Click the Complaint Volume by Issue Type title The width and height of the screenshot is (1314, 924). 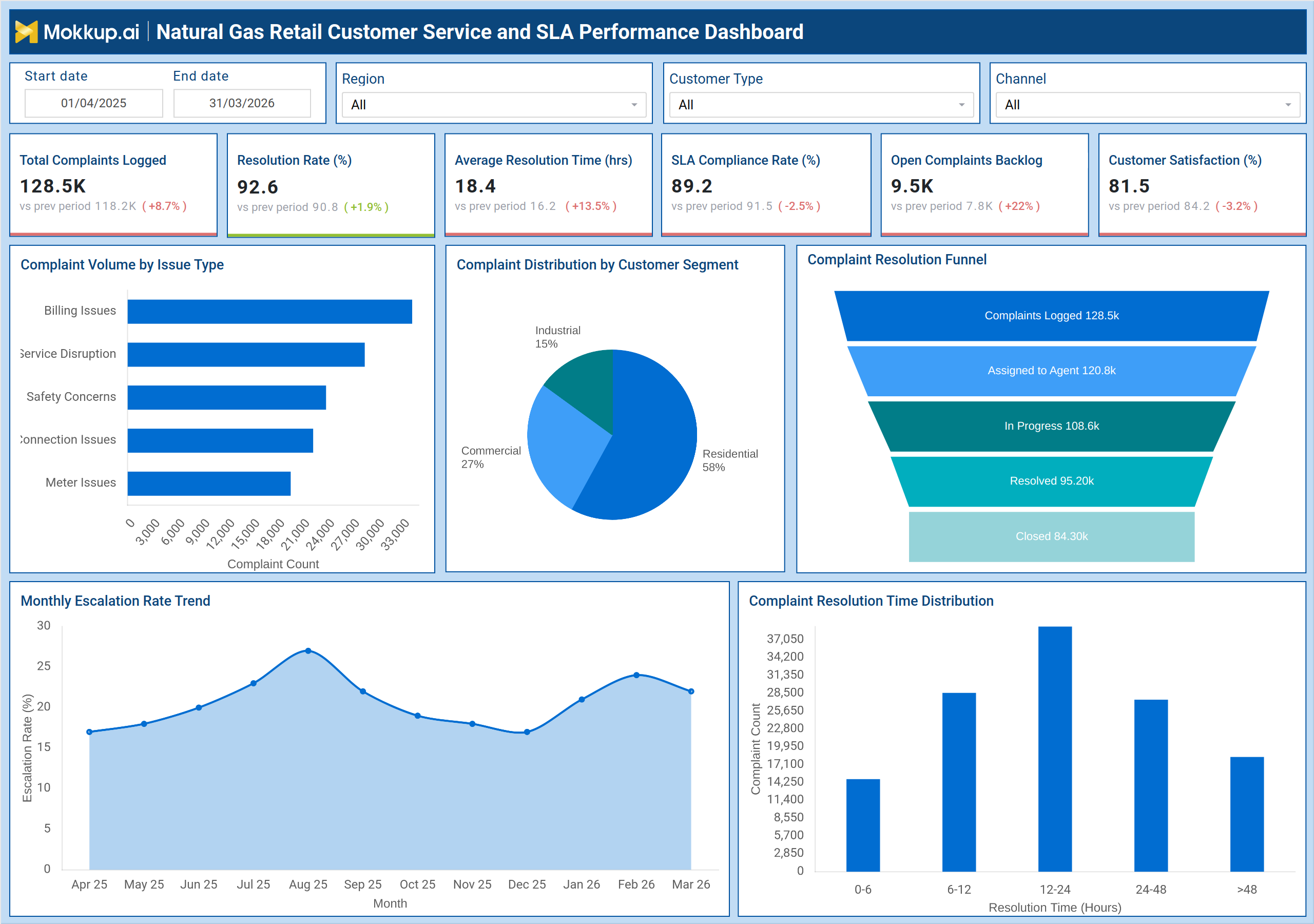tap(122, 264)
